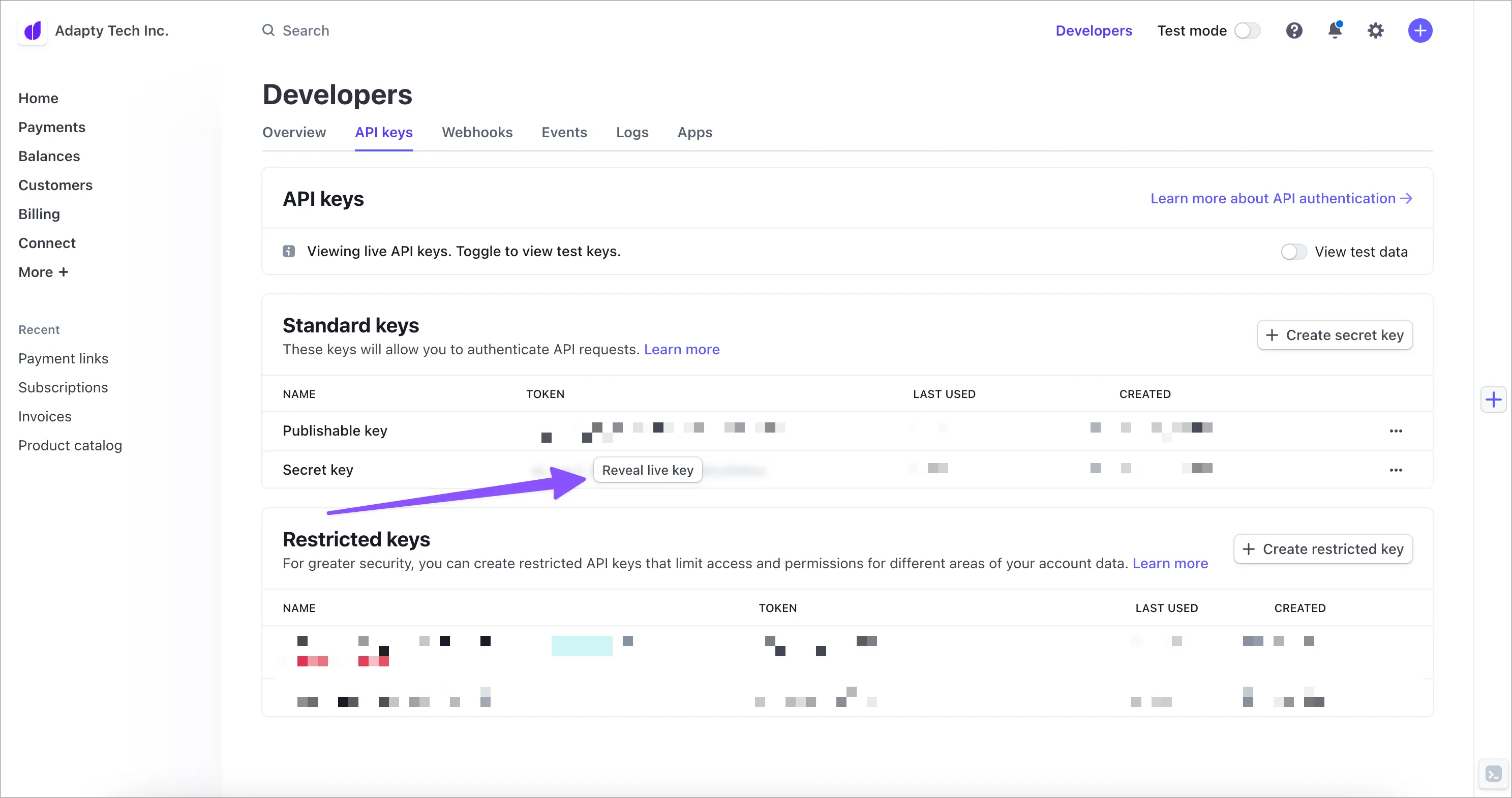
Task: Expand the More sidebar menu
Action: click(43, 272)
